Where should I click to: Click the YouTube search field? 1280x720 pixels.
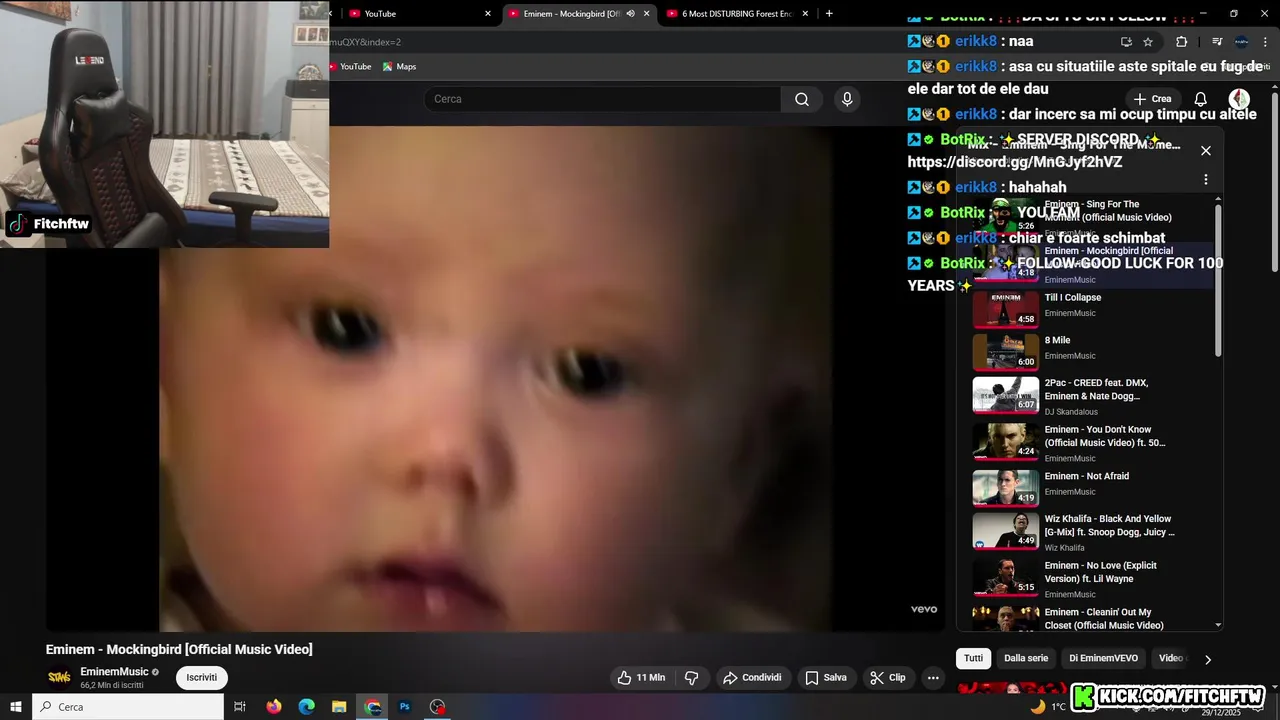pos(602,99)
